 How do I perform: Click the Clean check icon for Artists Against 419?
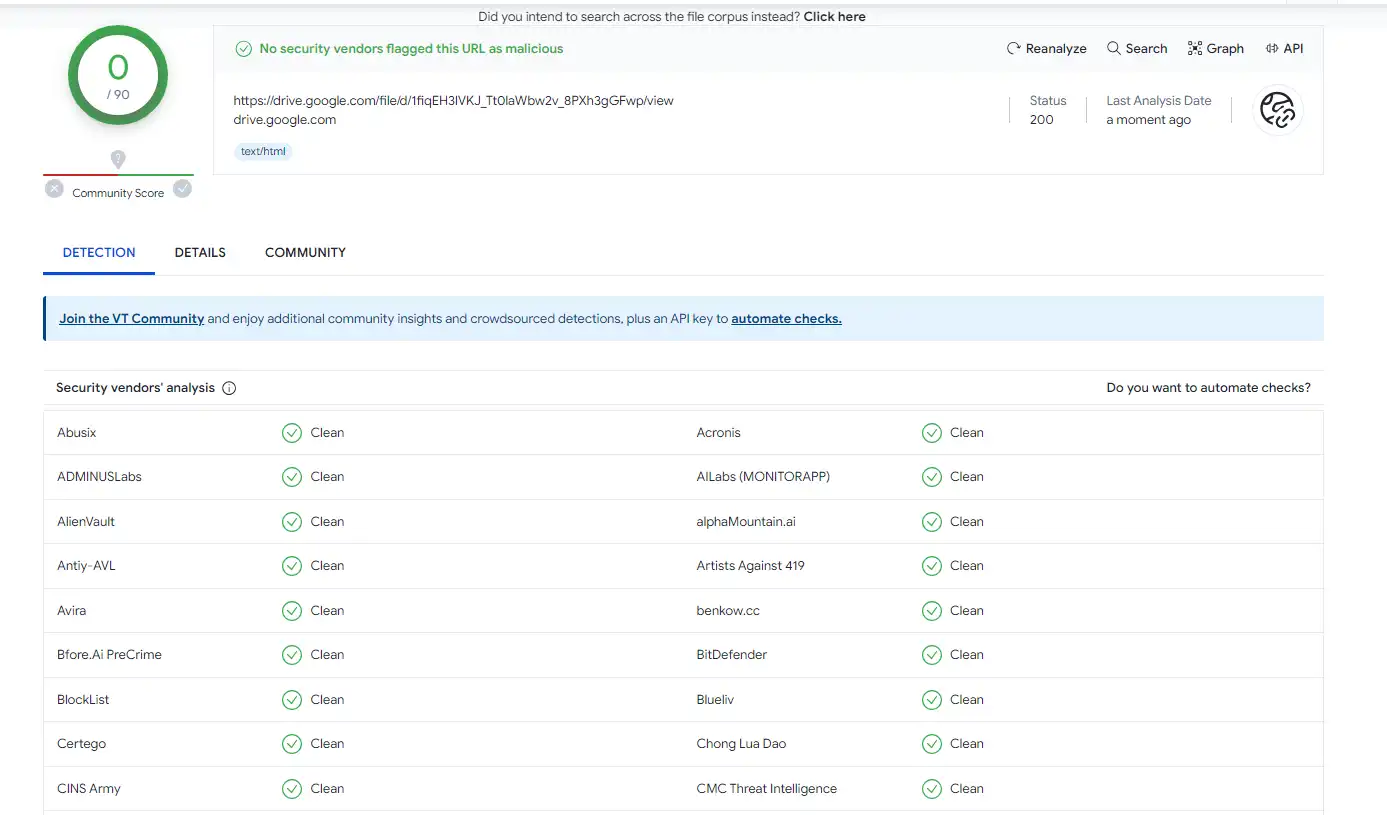click(x=931, y=566)
